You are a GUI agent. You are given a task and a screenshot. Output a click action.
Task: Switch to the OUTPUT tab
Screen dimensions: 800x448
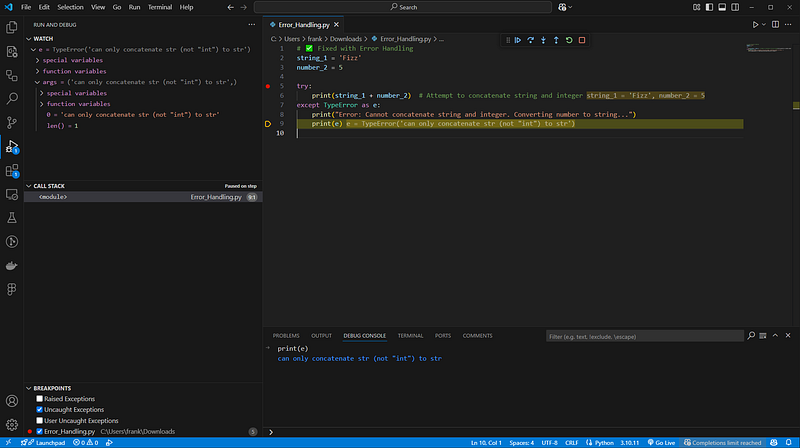click(x=321, y=336)
